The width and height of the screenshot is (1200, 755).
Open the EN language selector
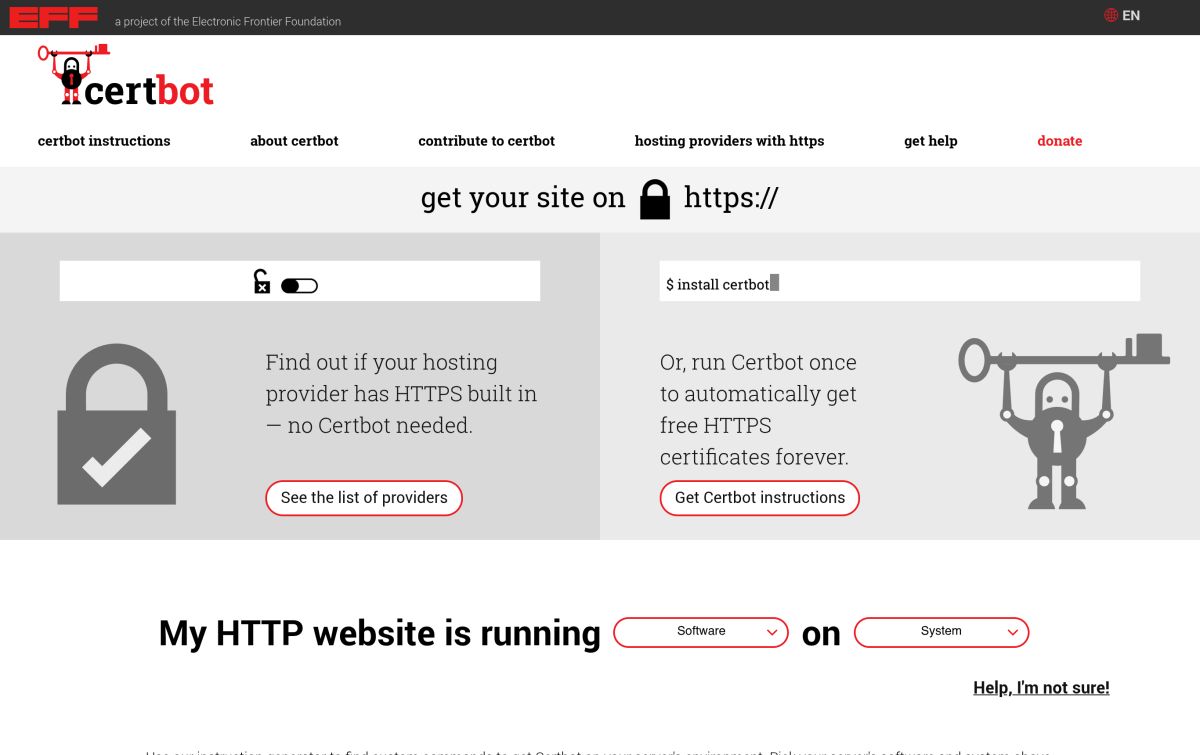[1122, 15]
